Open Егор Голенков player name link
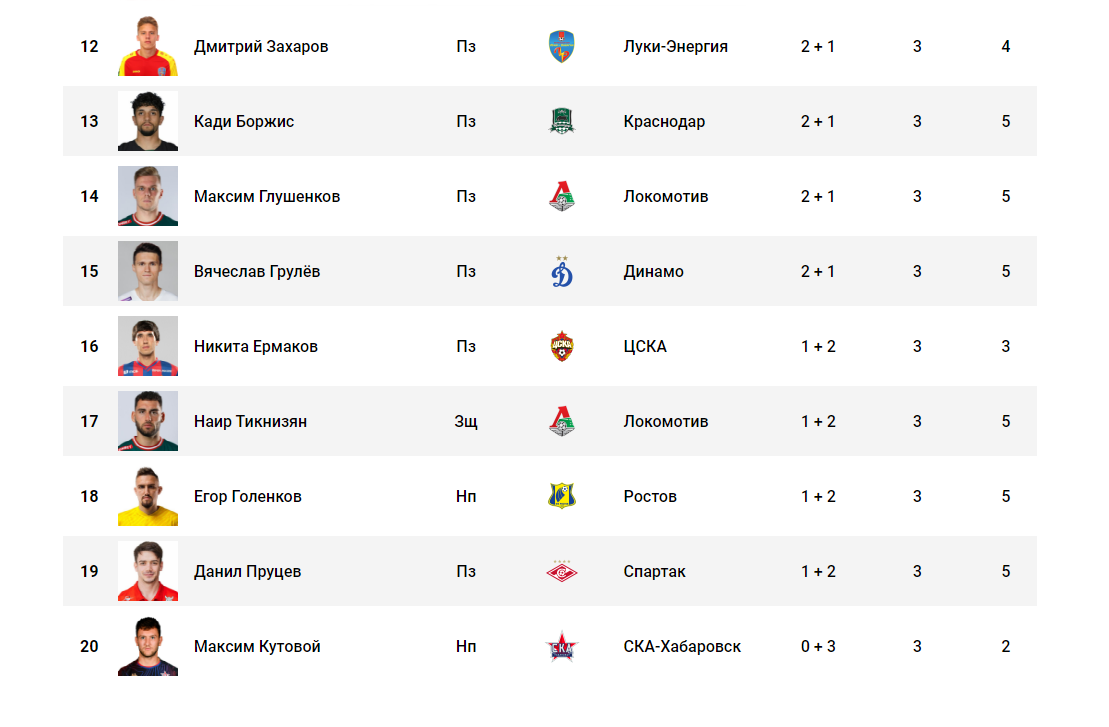 248,496
